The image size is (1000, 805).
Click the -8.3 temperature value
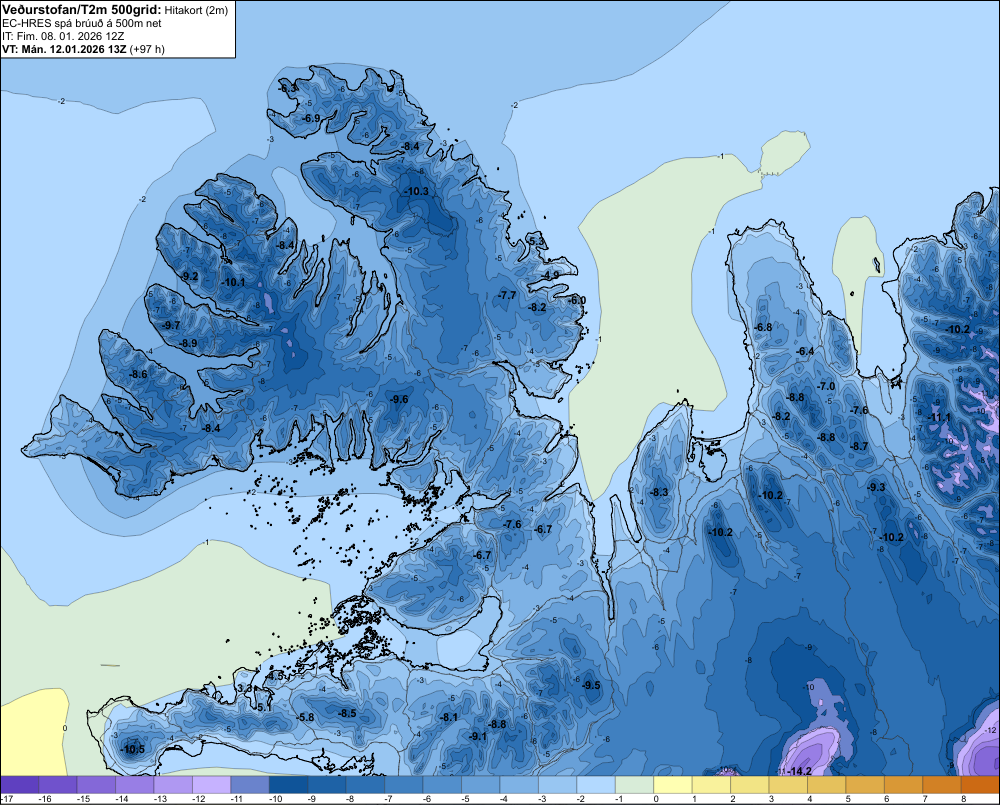pos(659,492)
